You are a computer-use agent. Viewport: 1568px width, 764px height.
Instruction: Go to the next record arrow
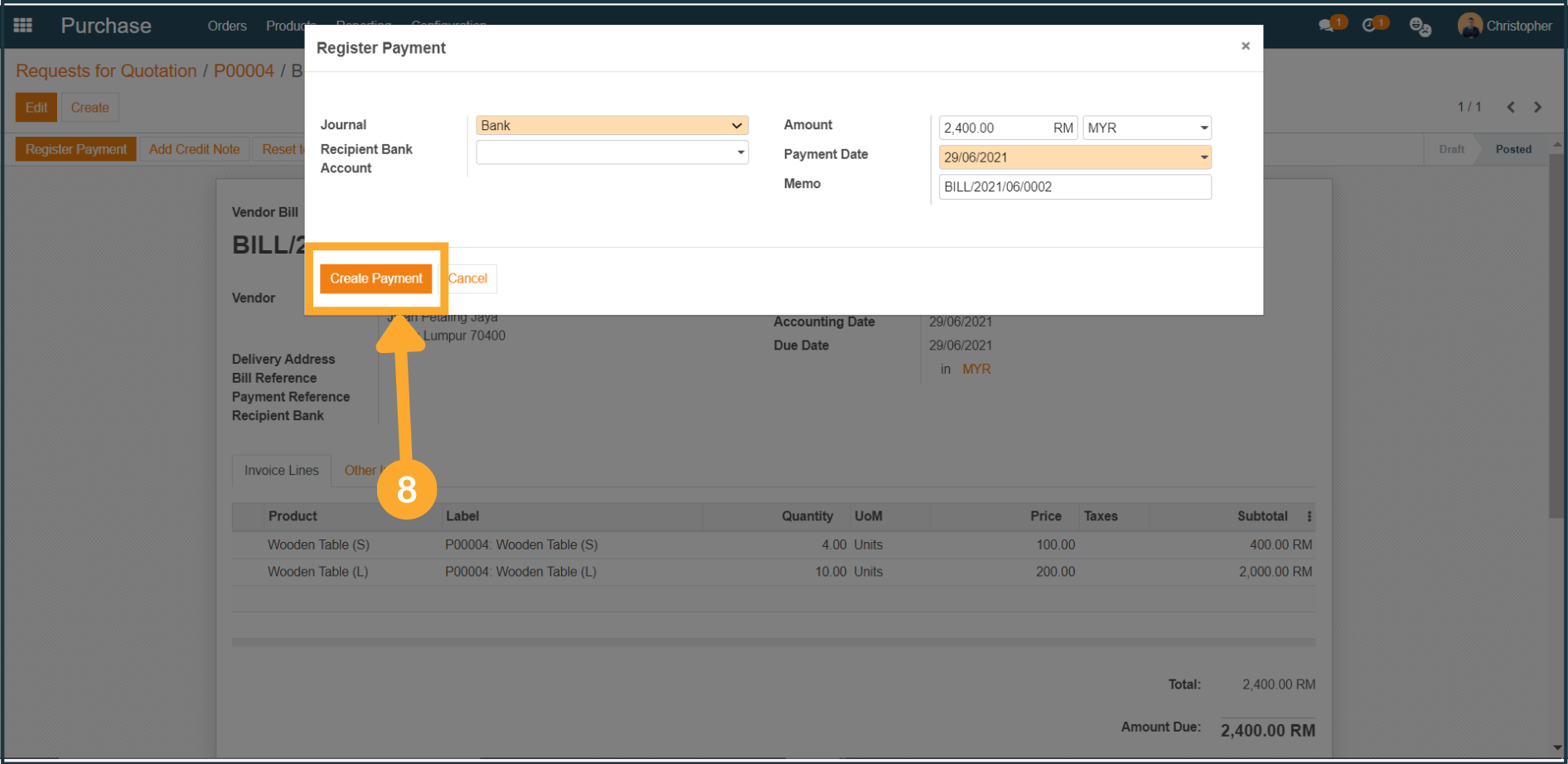[1538, 107]
